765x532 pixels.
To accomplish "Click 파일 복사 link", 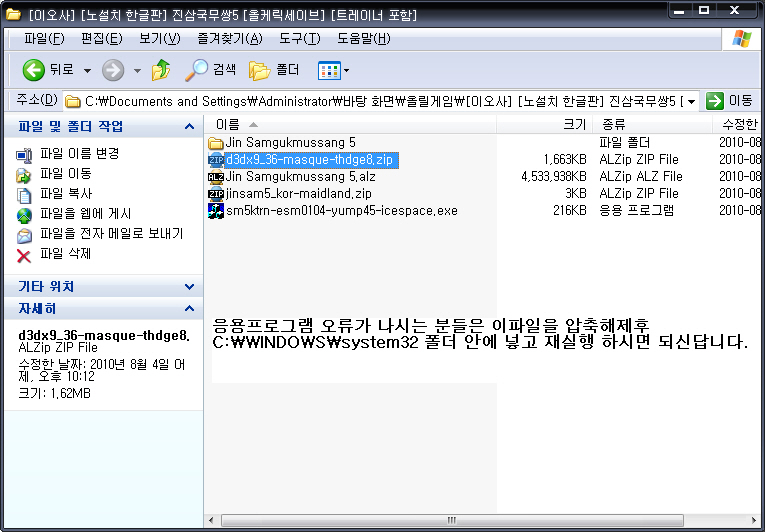I will click(66, 194).
